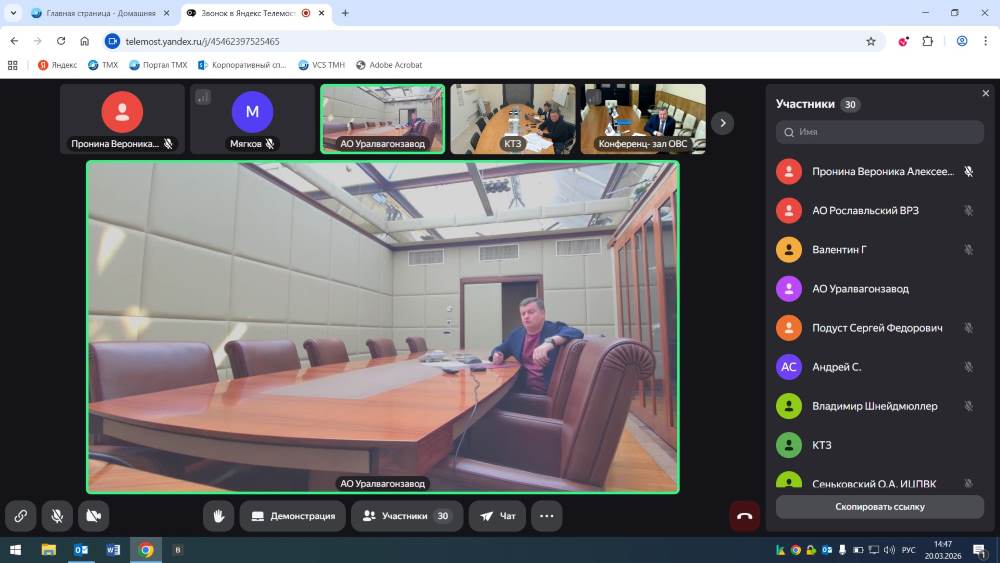The width and height of the screenshot is (1000, 563).
Task: Raise hand using the hand icon
Action: click(218, 516)
